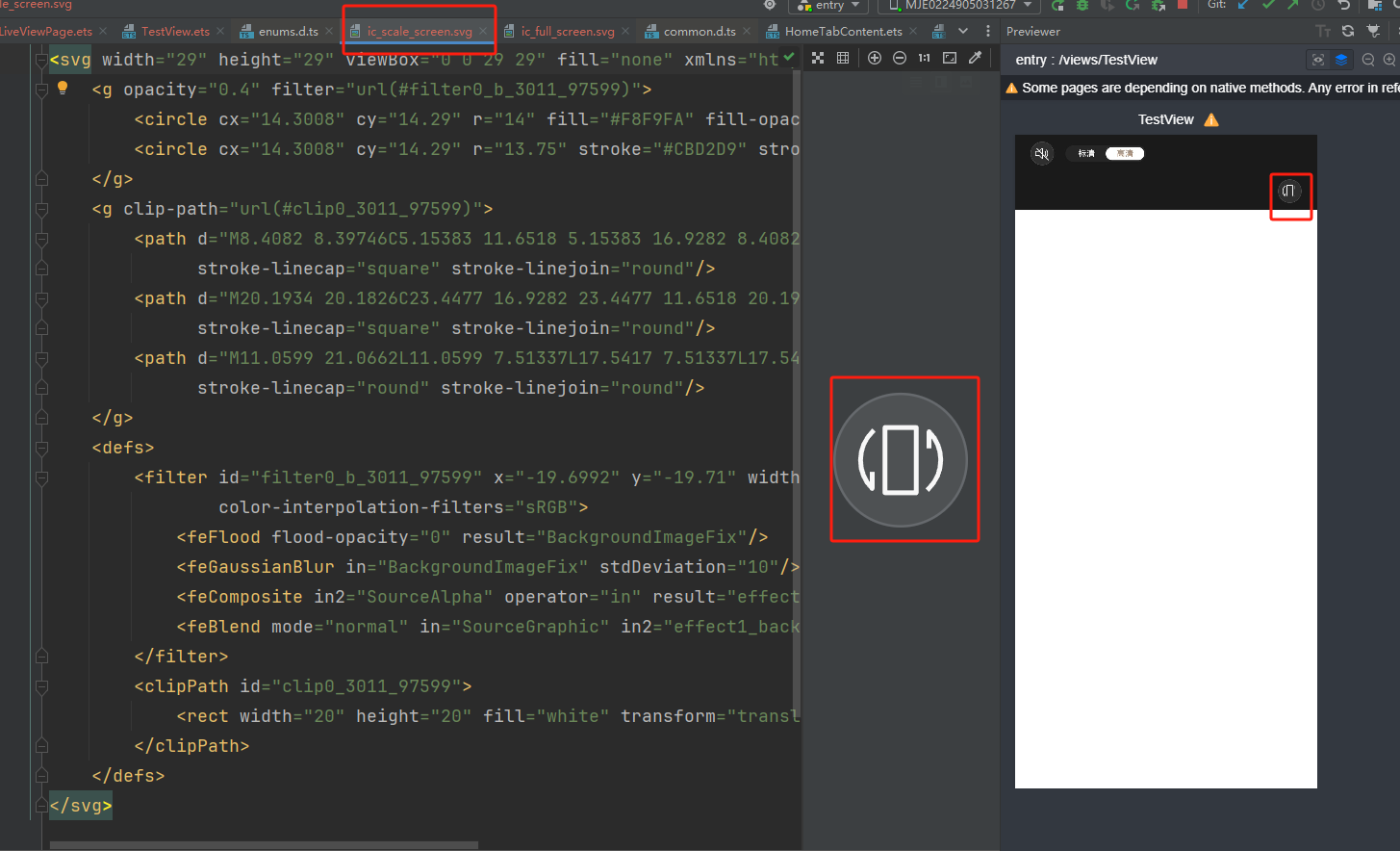Viewport: 1400px width, 851px height.
Task: Click the debug bug icon in toolbar
Action: (1082, 5)
